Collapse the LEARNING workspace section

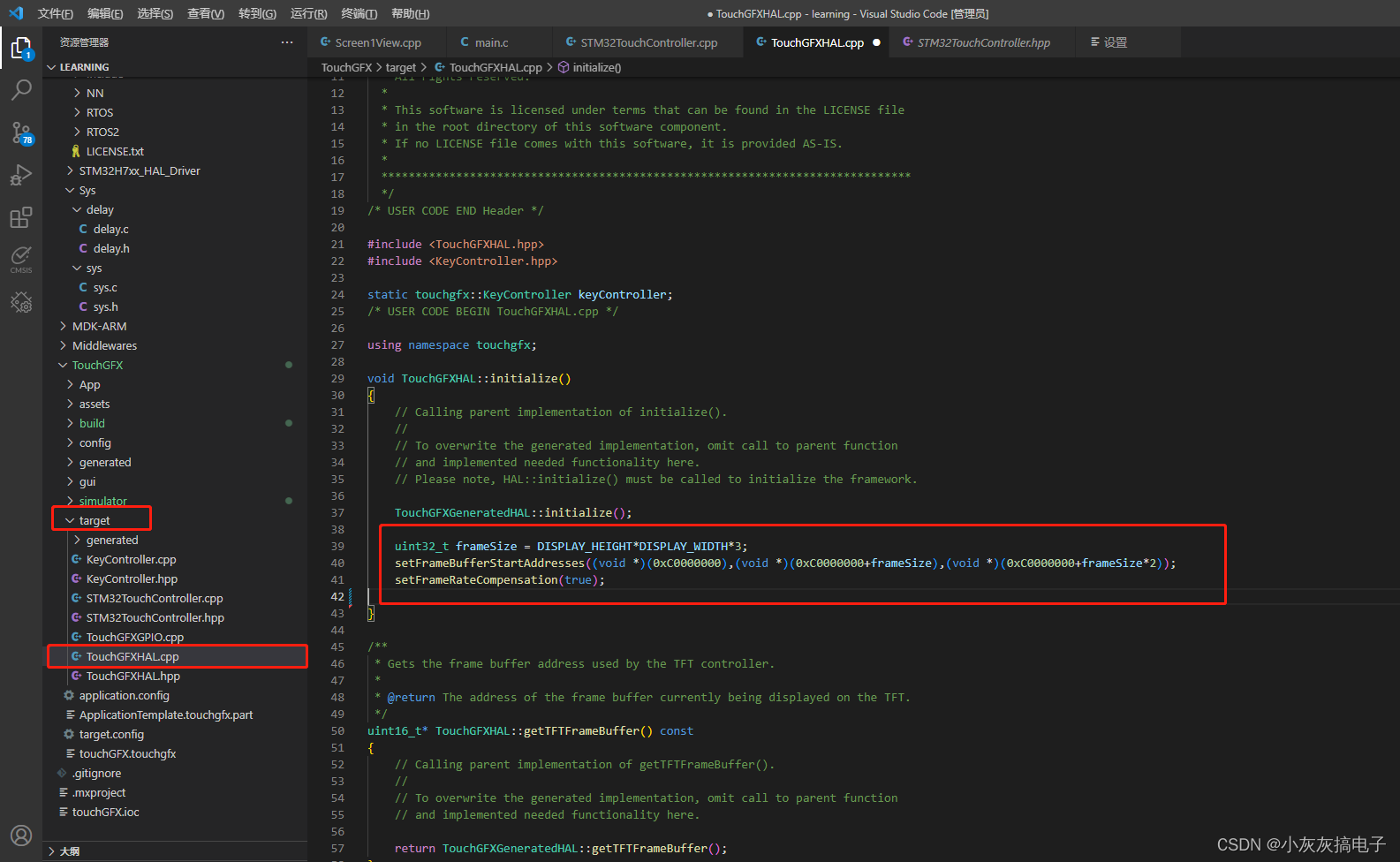84,67
